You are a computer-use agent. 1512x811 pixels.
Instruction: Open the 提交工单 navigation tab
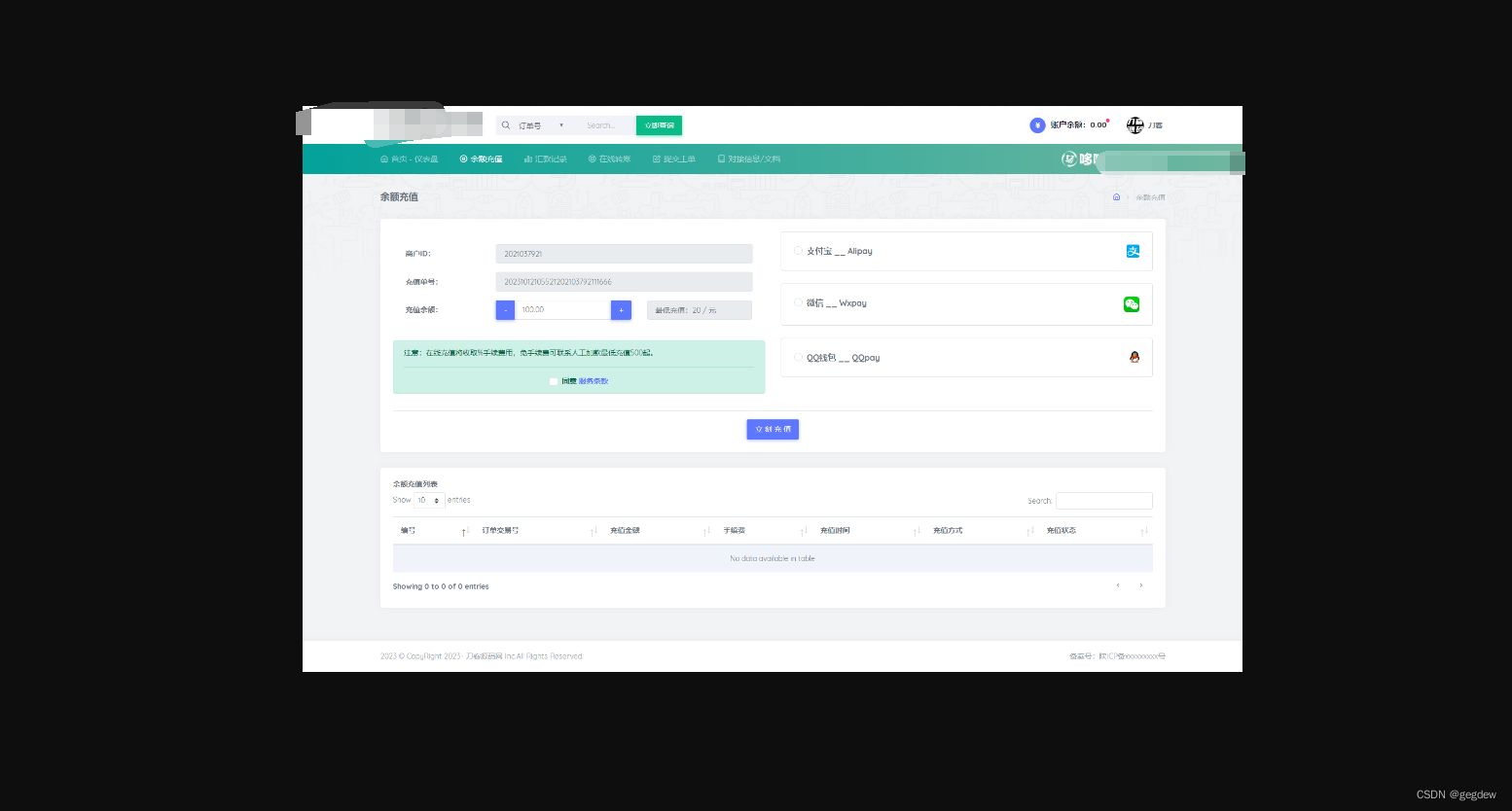673,159
